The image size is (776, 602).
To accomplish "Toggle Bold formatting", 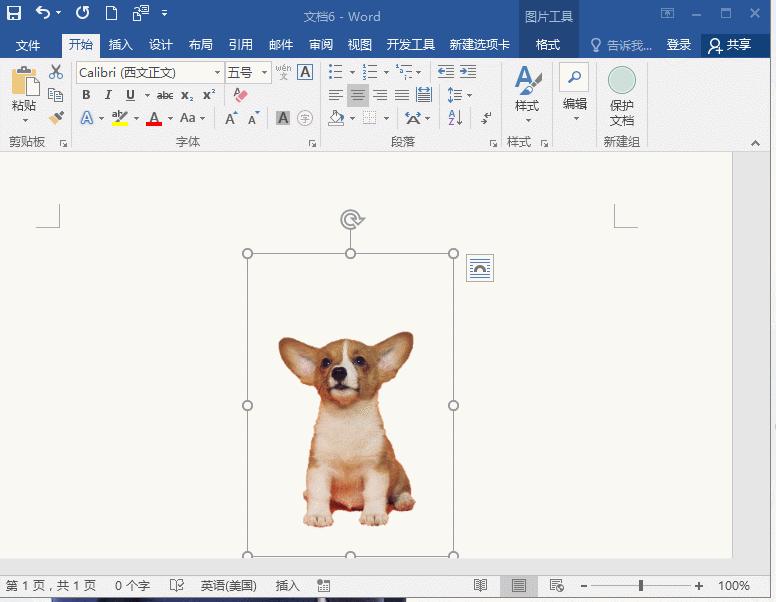I will 86,95.
